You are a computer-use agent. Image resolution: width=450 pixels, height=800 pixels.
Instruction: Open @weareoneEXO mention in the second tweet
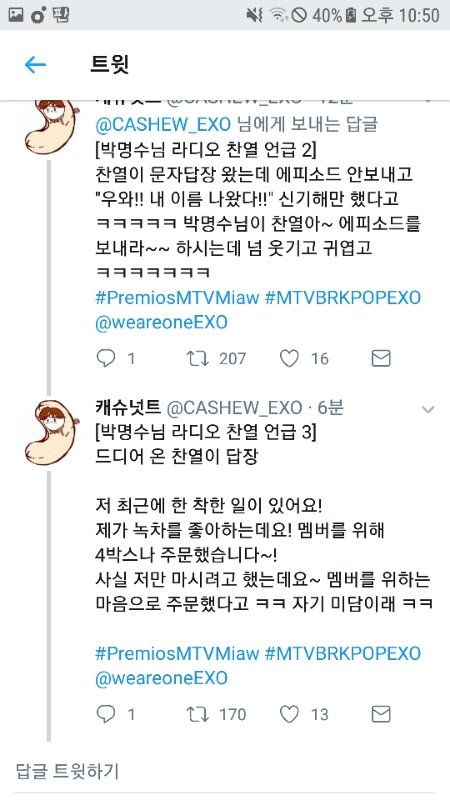point(161,678)
